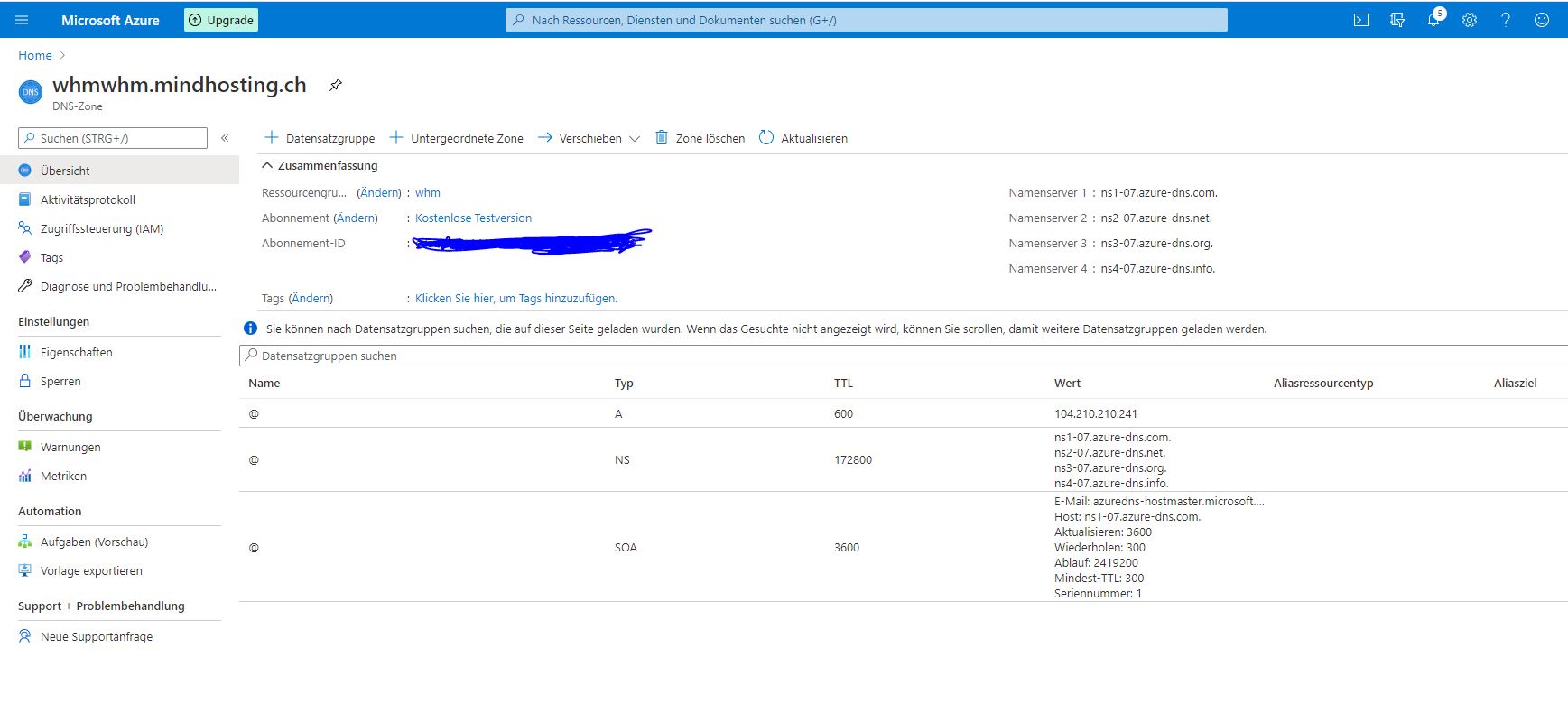Viewport: 1568px width, 722px height.
Task: Click the Aliasziel column header
Action: [x=1515, y=384]
